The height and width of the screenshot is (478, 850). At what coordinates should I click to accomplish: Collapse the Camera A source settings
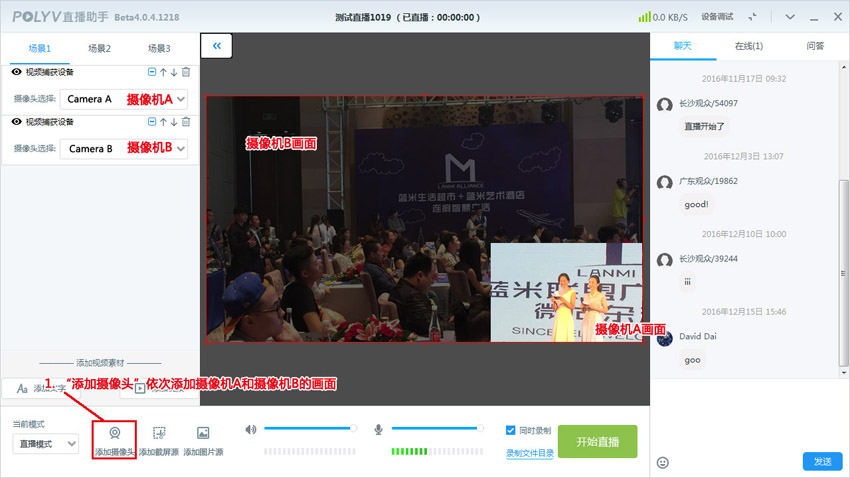152,72
